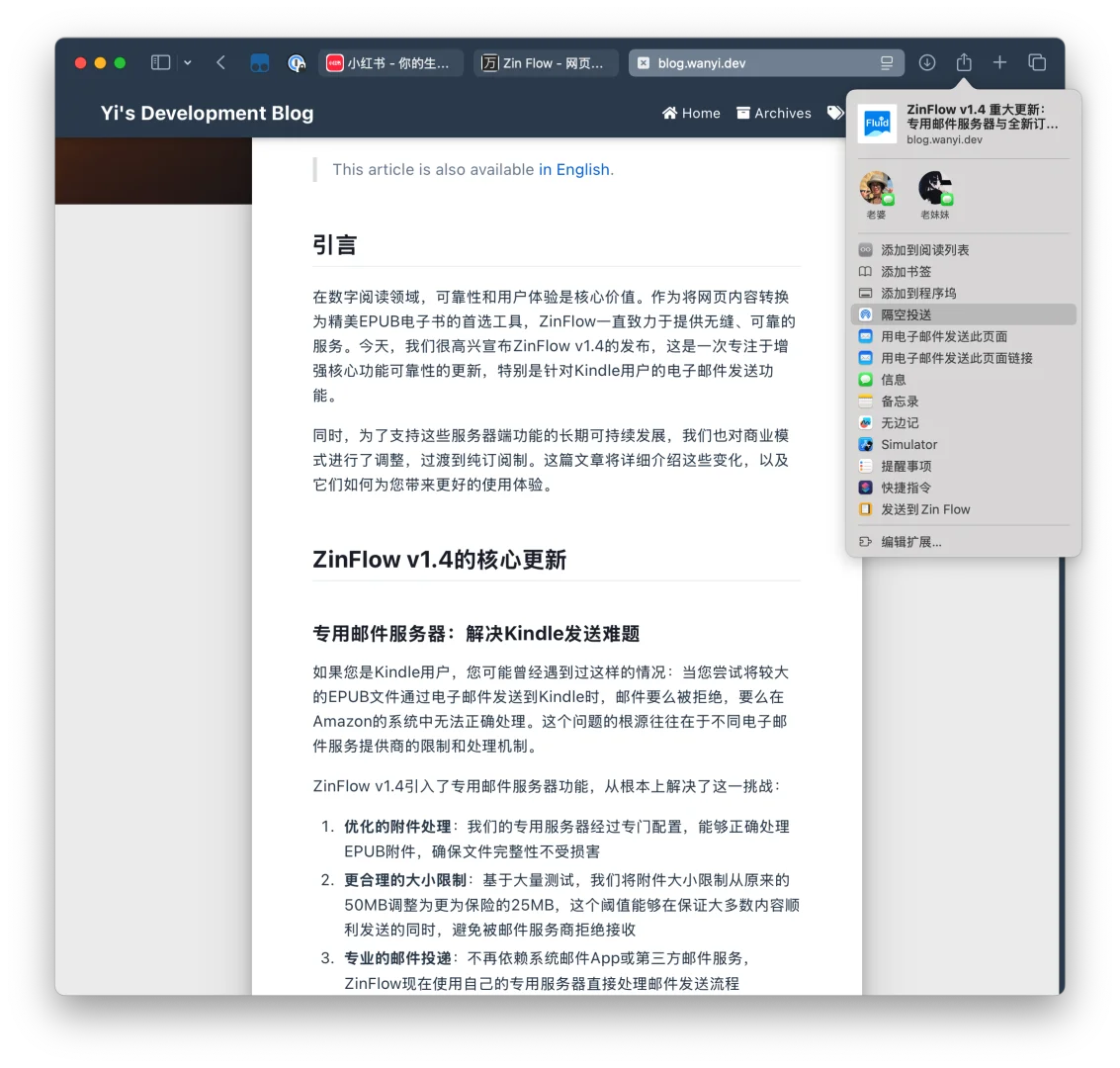
Task: Share with contact 老妹妹
Action: (935, 195)
